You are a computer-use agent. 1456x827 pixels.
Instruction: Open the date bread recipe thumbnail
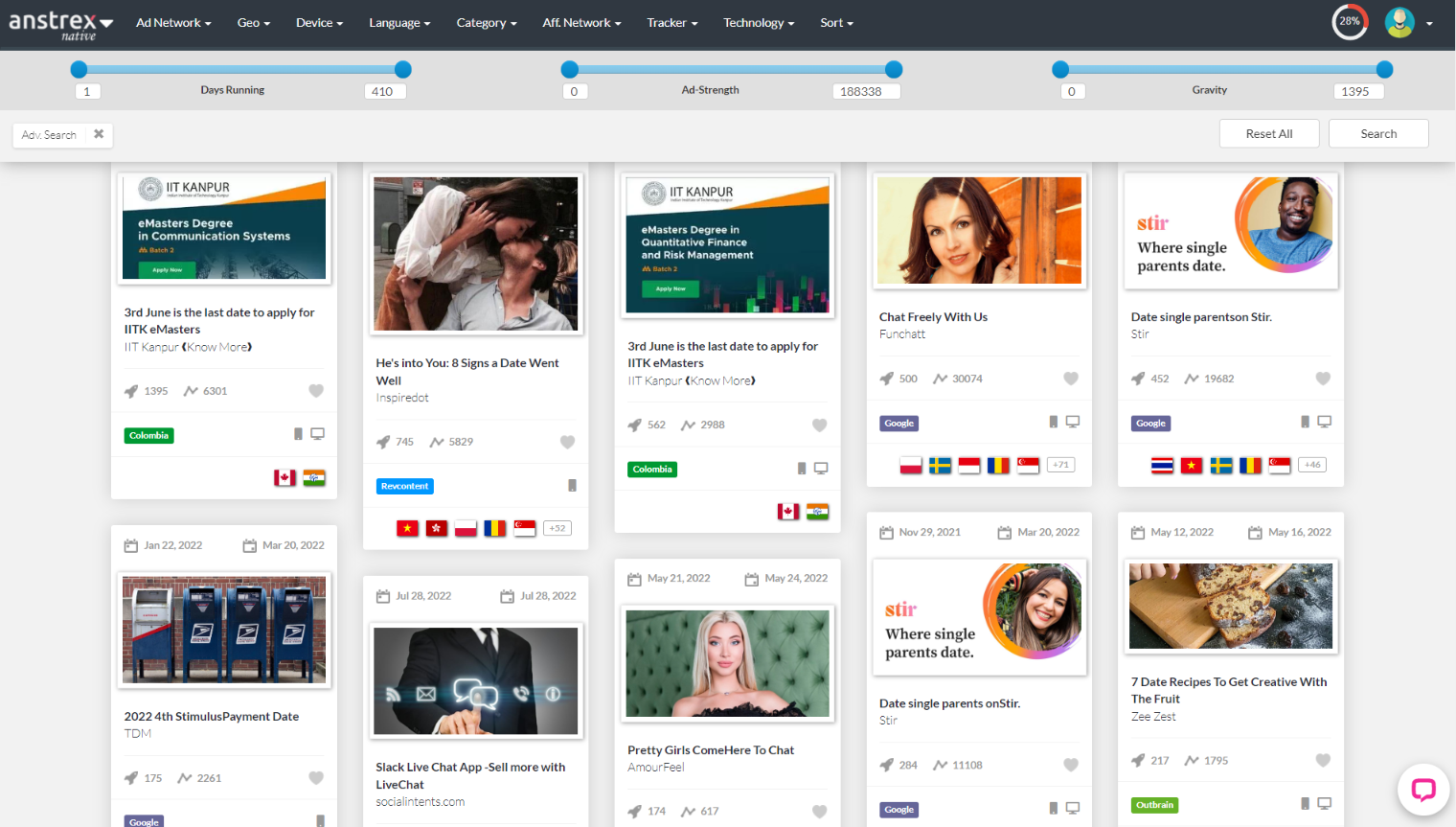(1231, 607)
